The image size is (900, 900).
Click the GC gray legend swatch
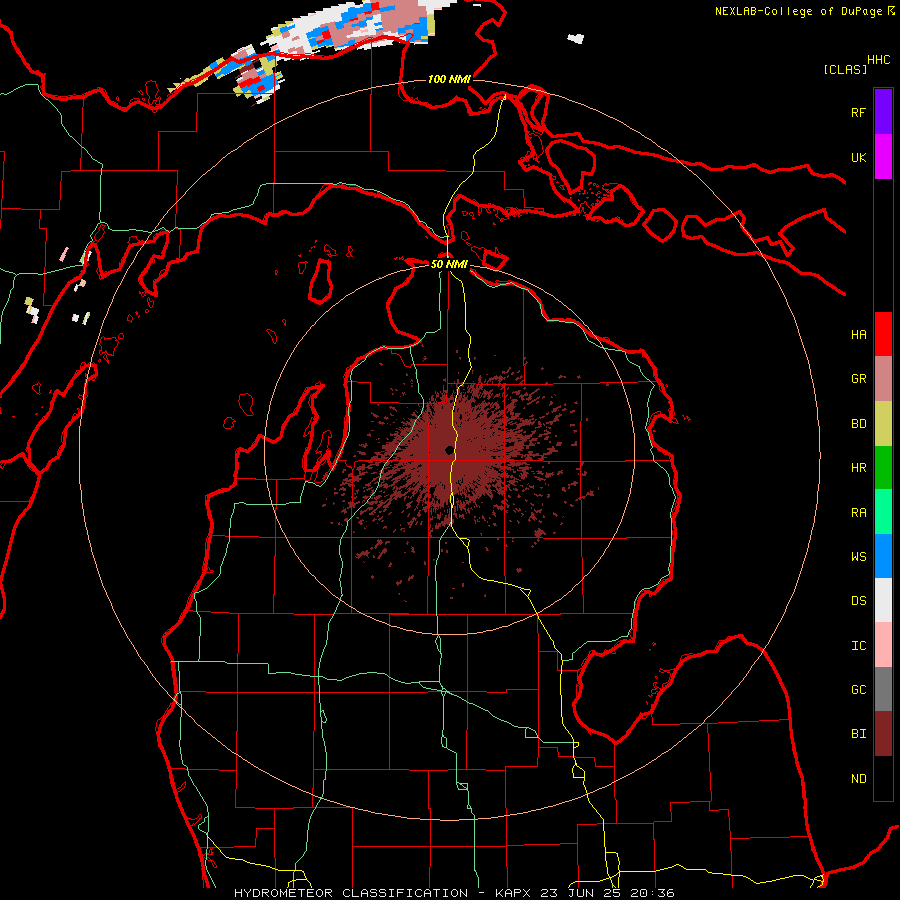pyautogui.click(x=883, y=689)
